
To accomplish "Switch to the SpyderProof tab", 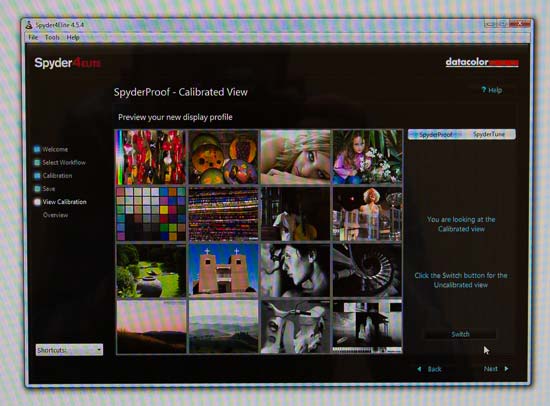I will pyautogui.click(x=436, y=134).
